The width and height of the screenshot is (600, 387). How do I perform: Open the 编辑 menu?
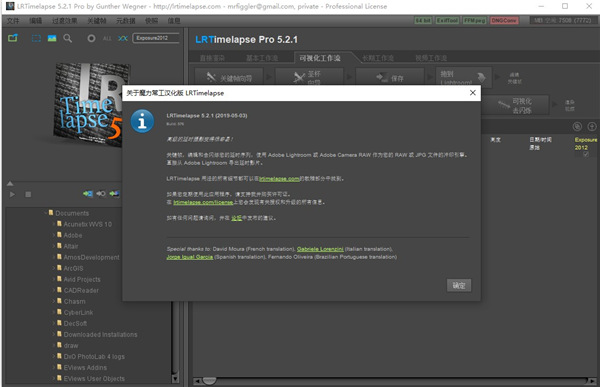pyautogui.click(x=36, y=21)
